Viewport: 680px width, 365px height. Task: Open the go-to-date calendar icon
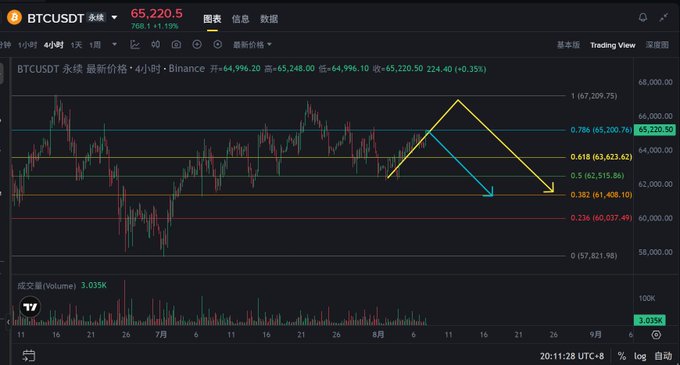click(29, 356)
